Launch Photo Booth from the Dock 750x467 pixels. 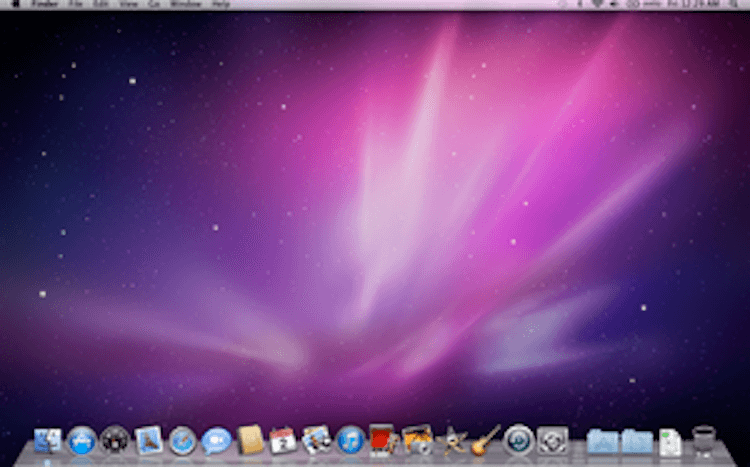384,439
